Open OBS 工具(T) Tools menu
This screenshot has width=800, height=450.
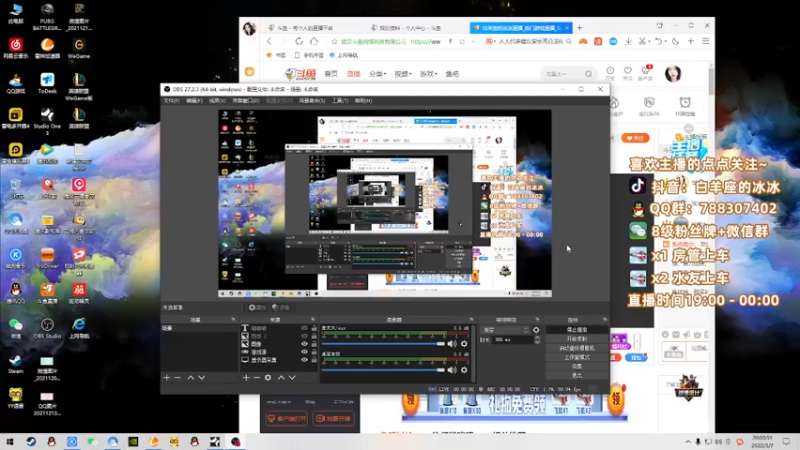(340, 101)
